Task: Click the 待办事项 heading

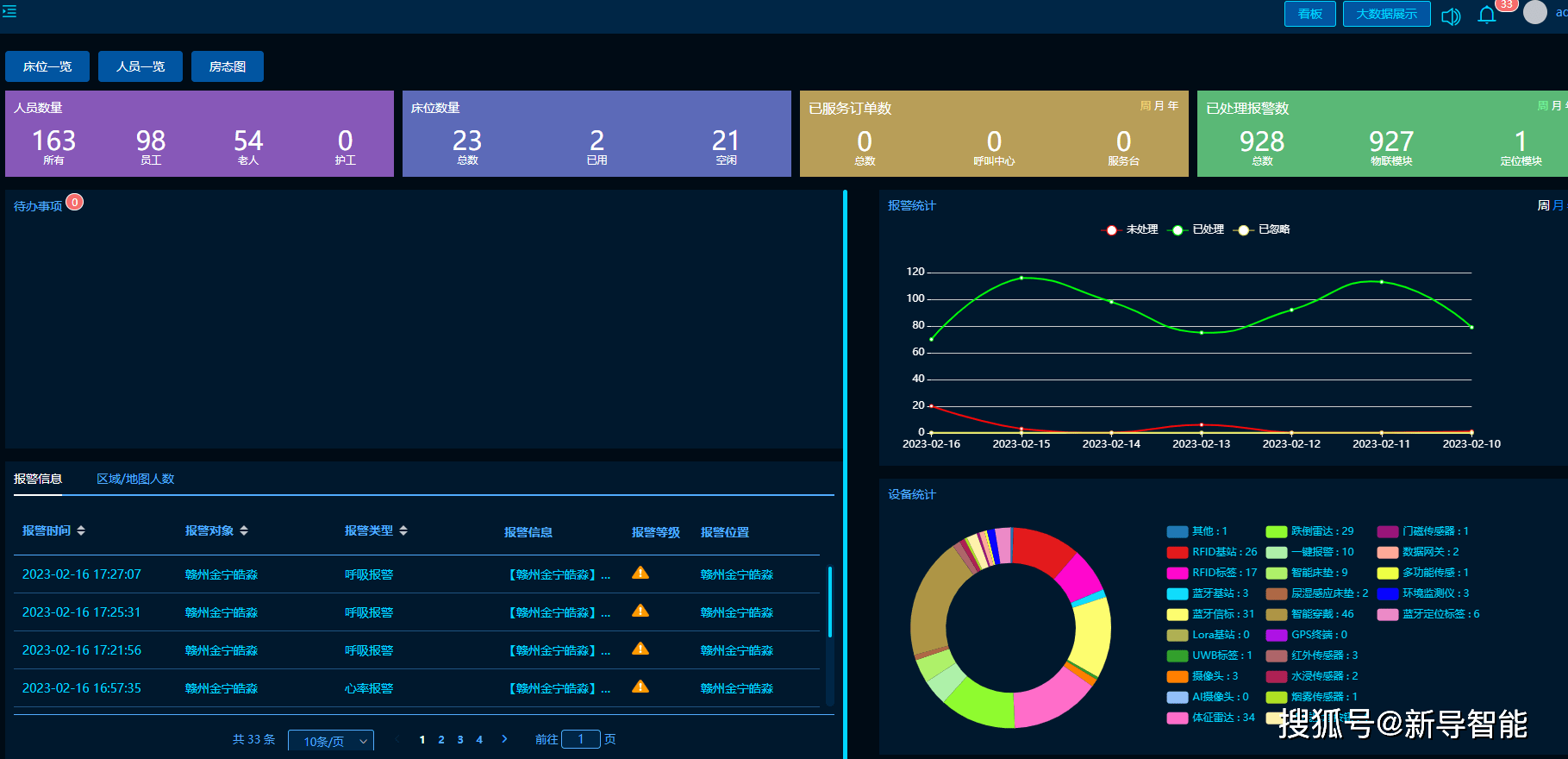Action: 38,206
